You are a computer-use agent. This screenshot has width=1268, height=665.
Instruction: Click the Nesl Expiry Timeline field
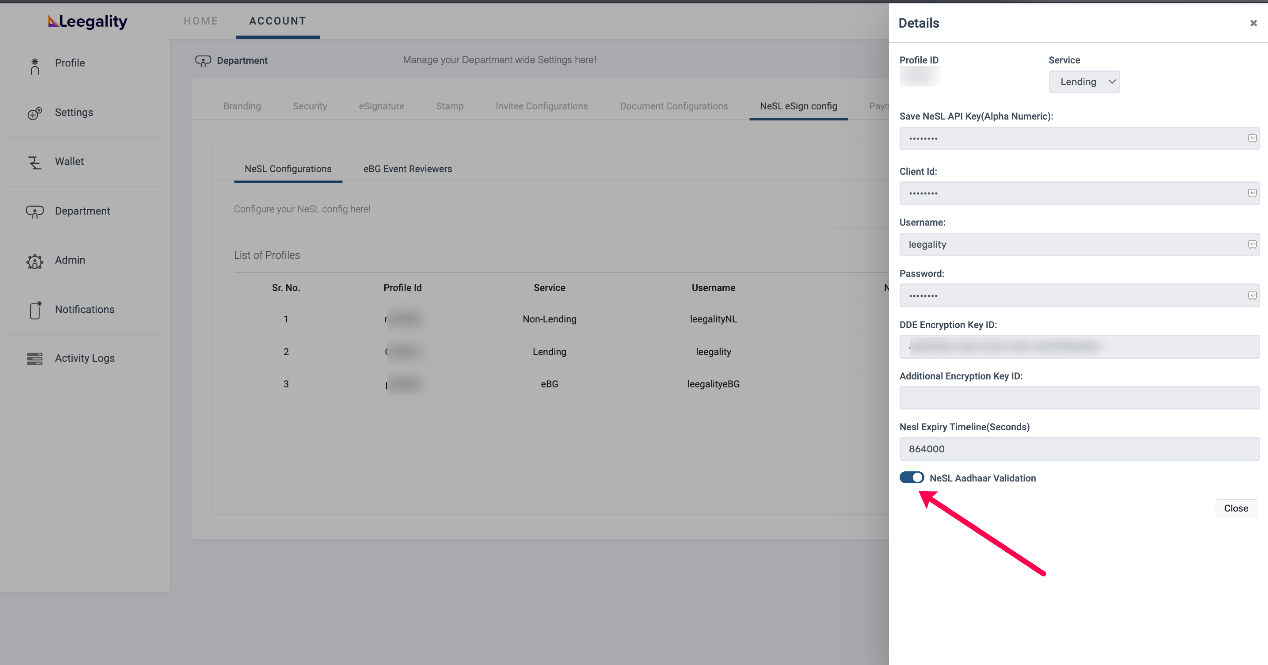[x=1080, y=449]
